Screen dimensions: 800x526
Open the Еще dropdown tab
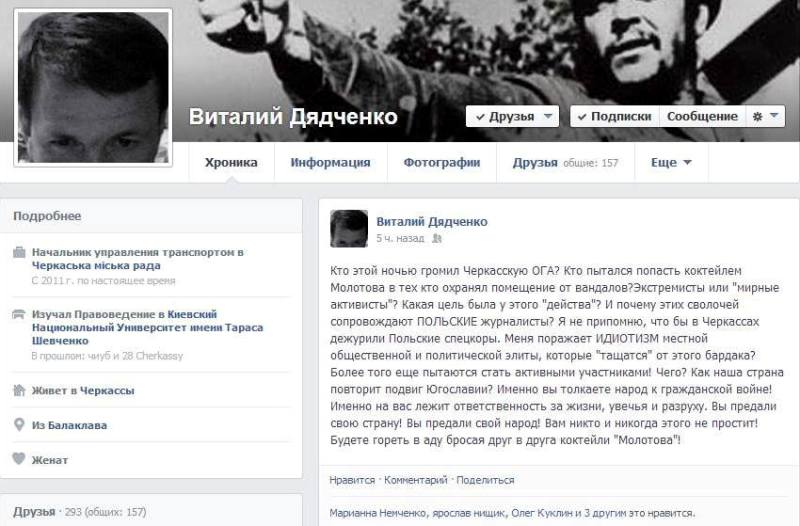[671, 163]
